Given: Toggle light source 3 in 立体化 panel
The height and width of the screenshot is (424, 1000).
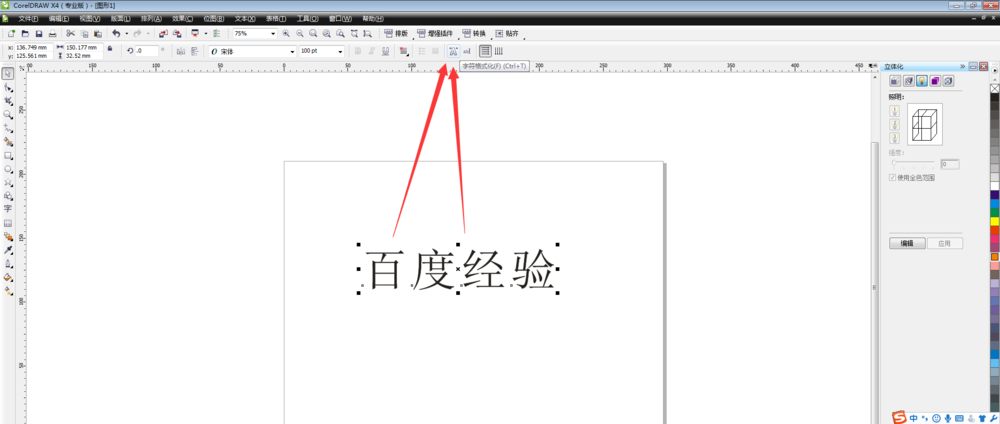Looking at the screenshot, I should click(x=895, y=137).
